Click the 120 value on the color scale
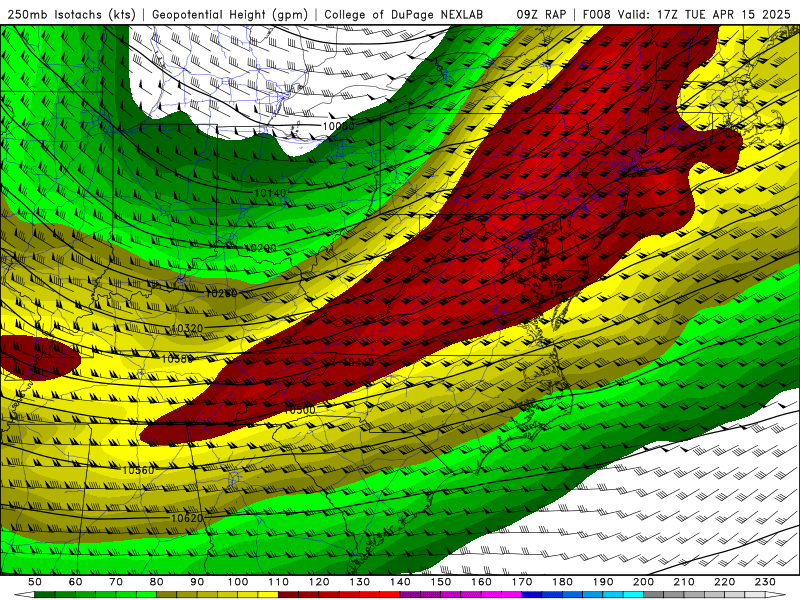Screen dimensions: 800x600 pyautogui.click(x=319, y=582)
